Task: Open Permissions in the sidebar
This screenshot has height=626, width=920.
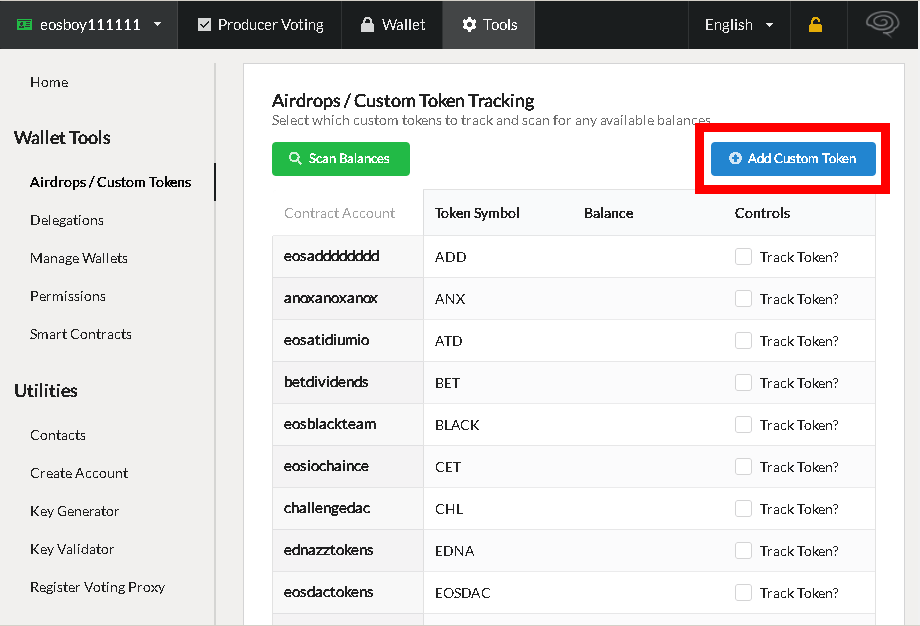Action: [68, 296]
